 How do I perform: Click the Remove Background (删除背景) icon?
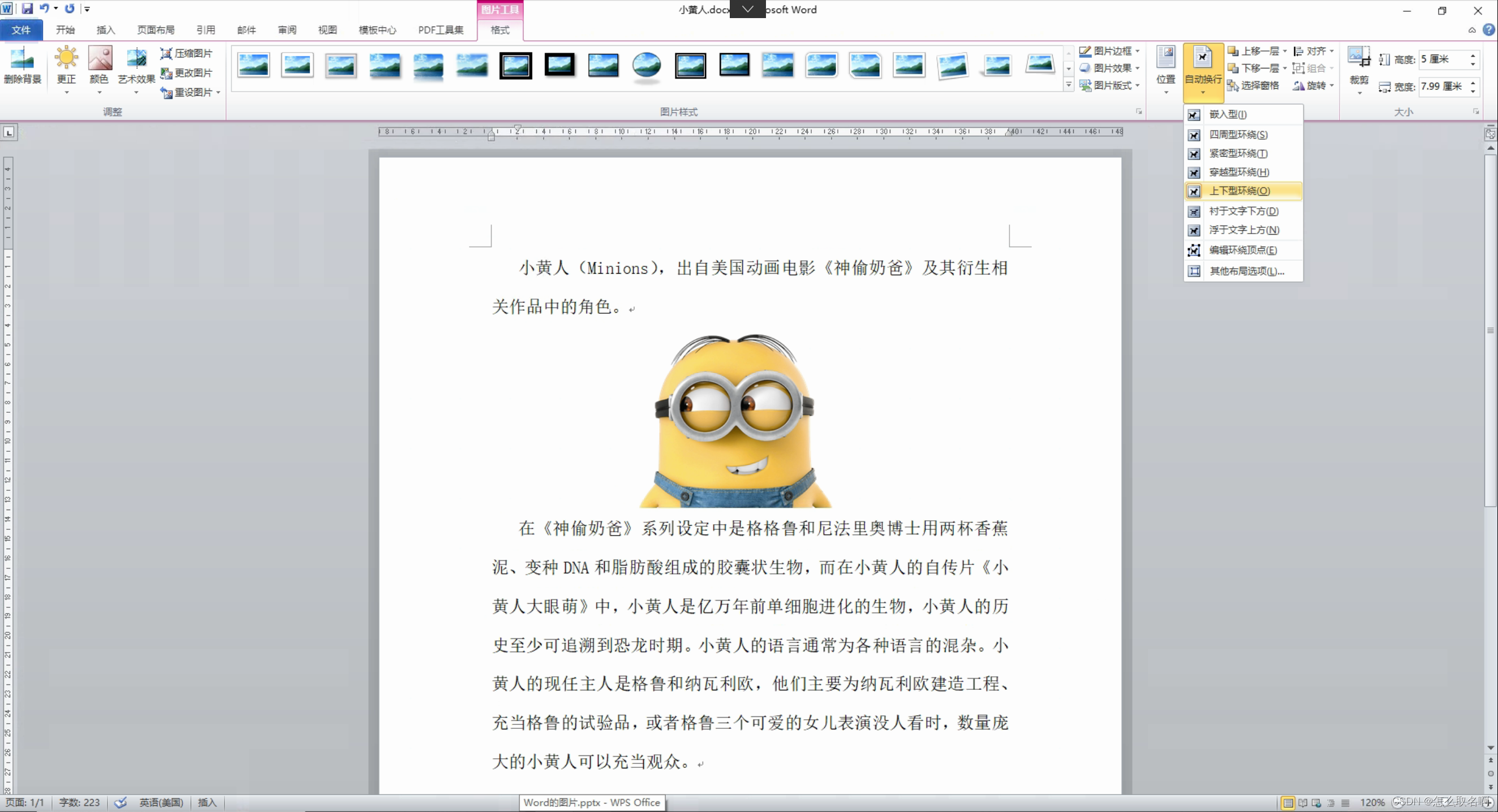click(x=22, y=60)
